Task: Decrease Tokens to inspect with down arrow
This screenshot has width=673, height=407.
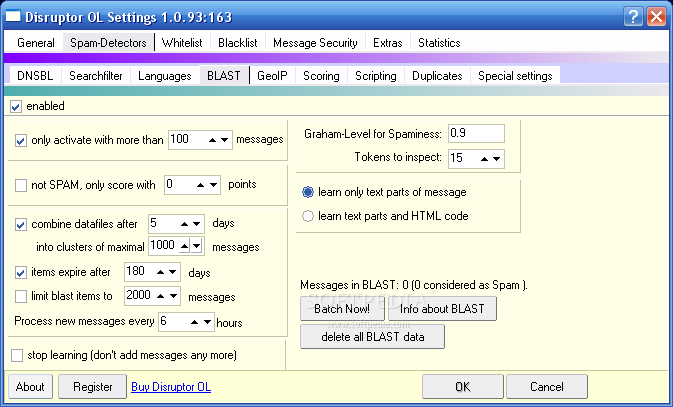Action: [497, 159]
